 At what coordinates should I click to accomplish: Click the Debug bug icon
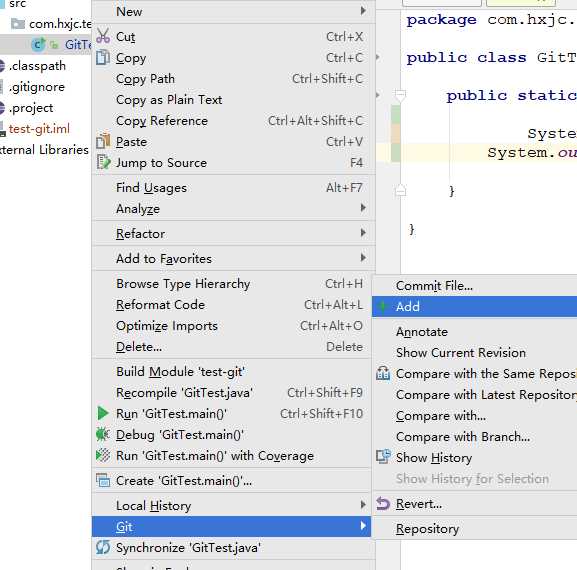coord(103,435)
